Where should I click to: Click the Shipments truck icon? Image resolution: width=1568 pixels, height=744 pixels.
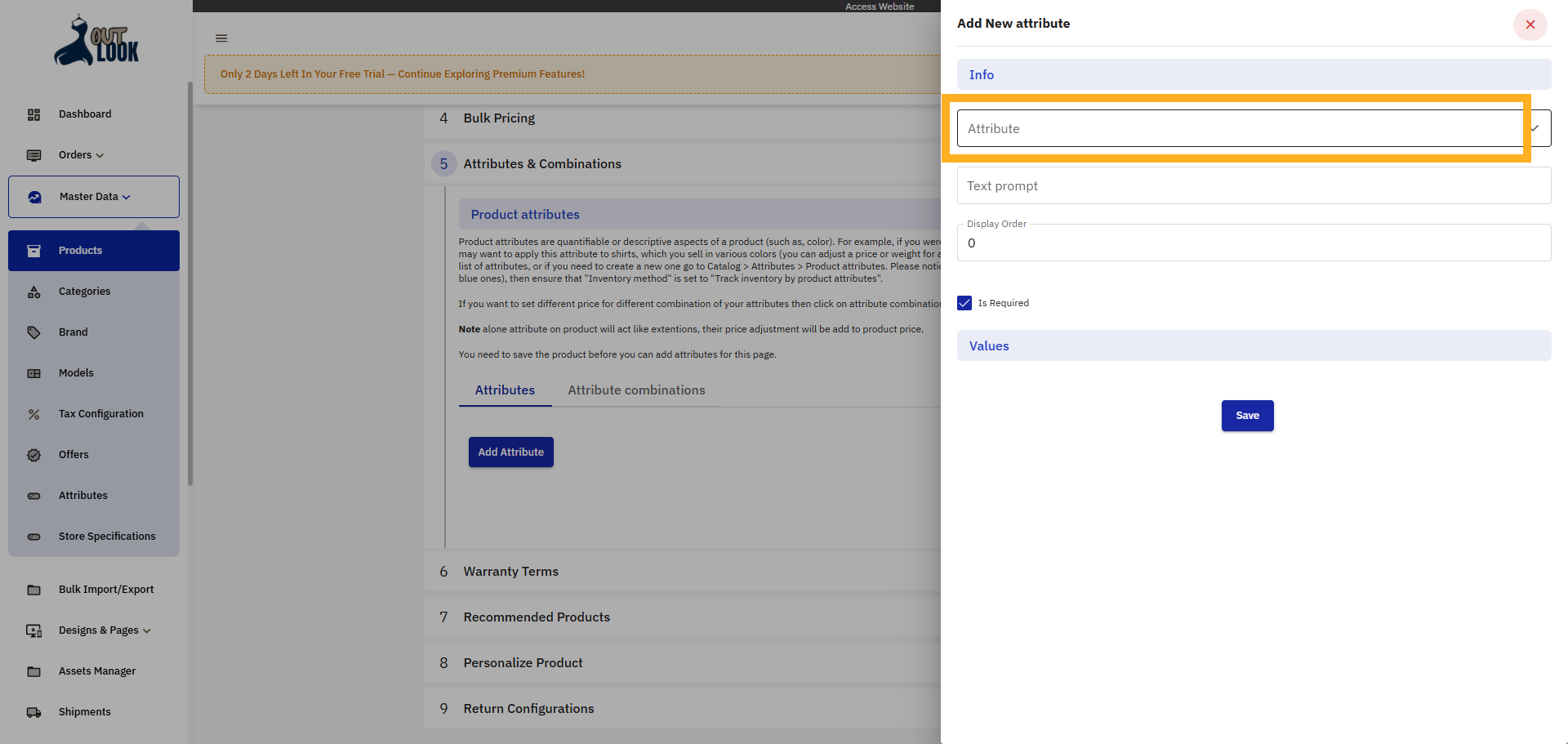33,712
